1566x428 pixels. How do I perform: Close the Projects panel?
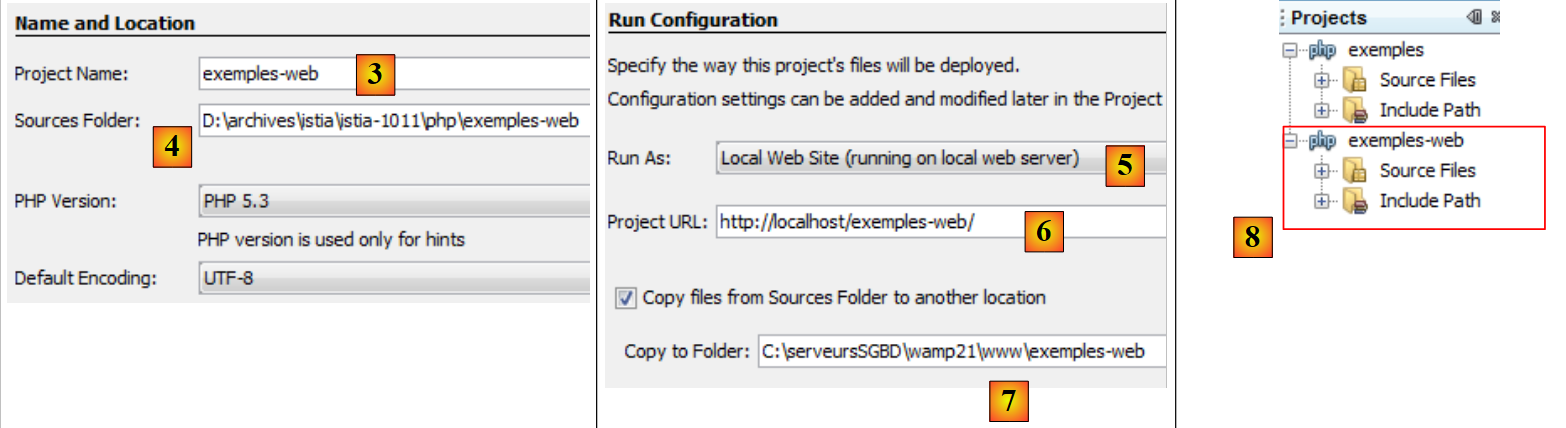[1496, 17]
